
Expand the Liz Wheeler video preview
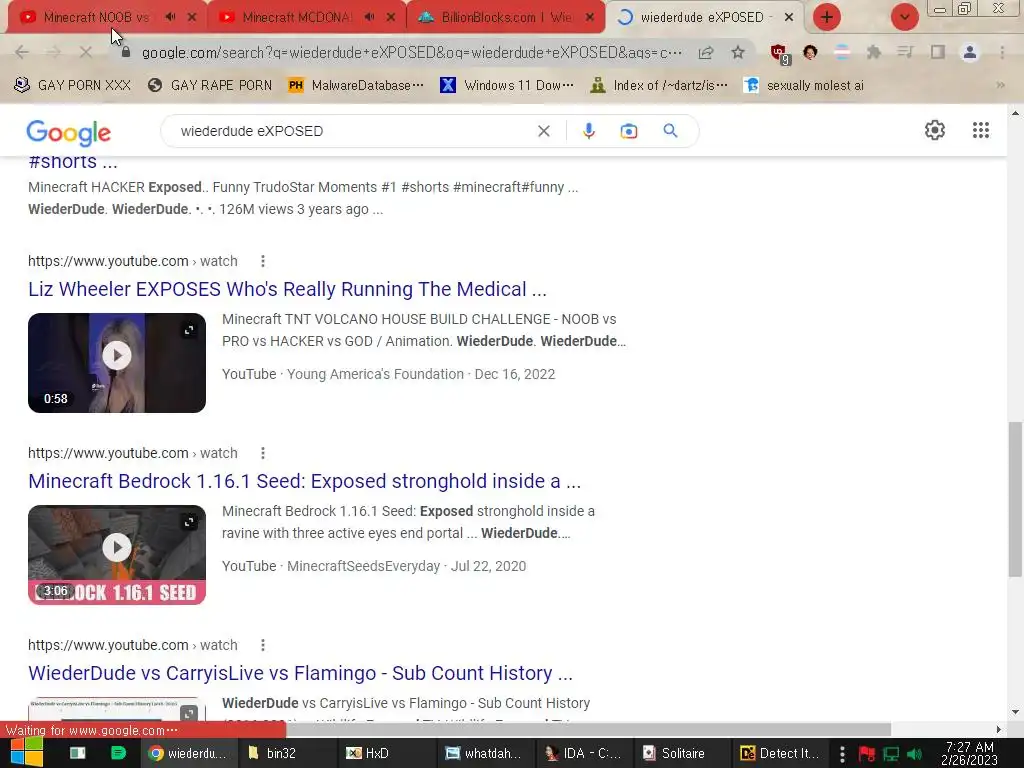pyautogui.click(x=189, y=330)
